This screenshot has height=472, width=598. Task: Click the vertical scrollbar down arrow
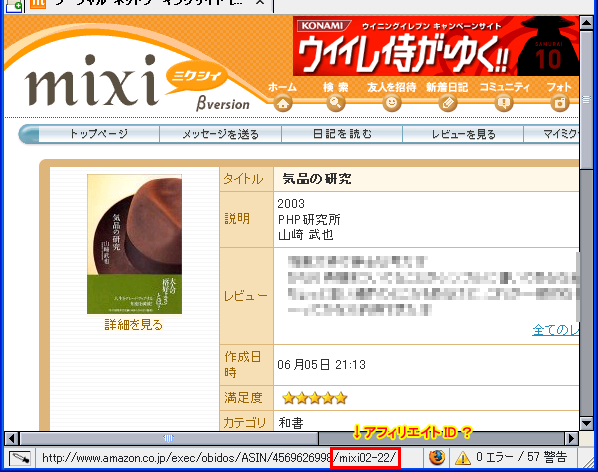(x=586, y=422)
